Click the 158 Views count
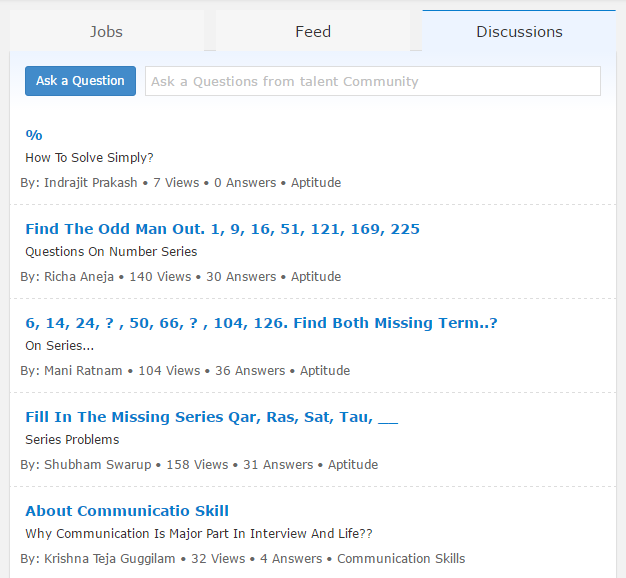This screenshot has height=578, width=626. tap(197, 465)
